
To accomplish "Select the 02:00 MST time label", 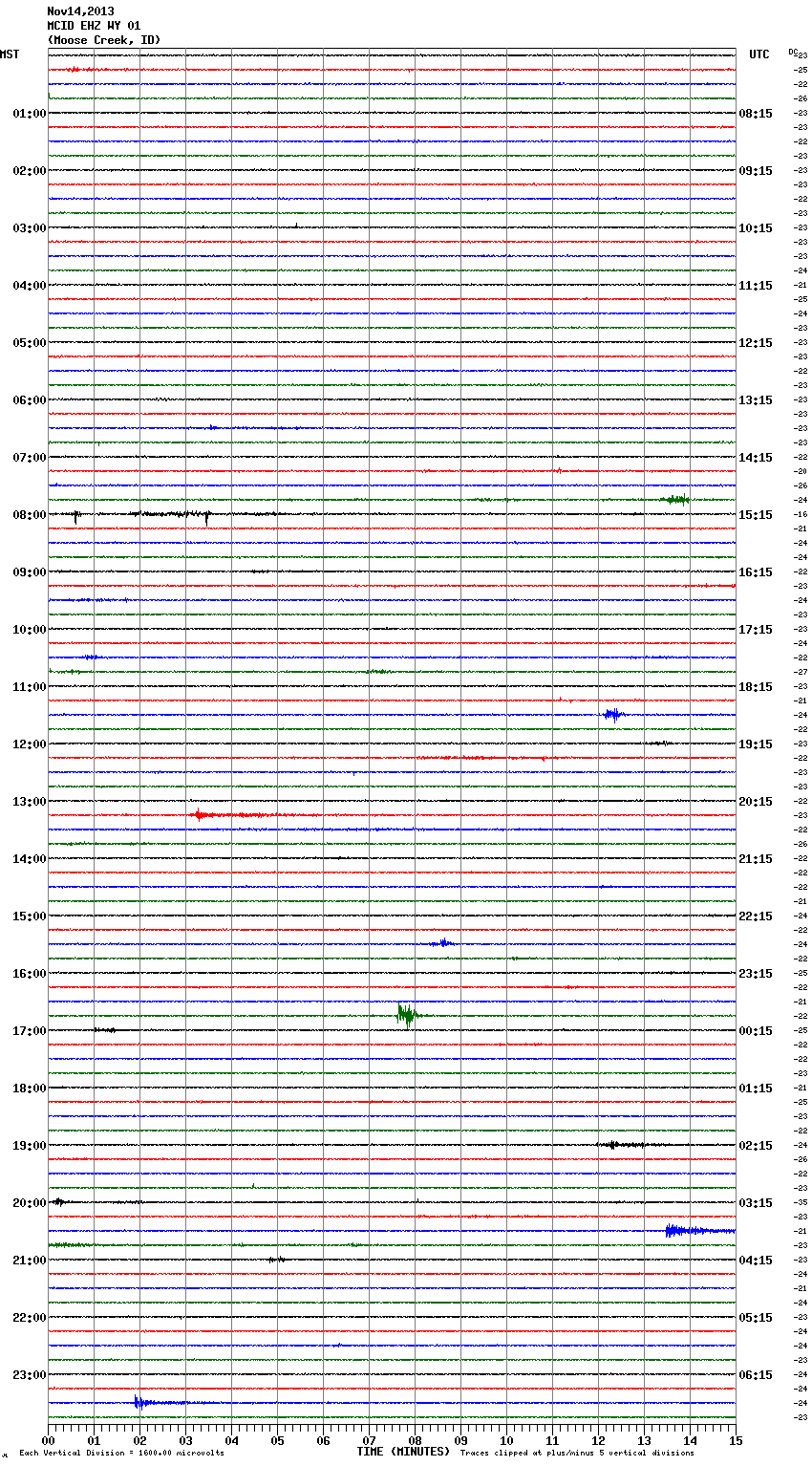I will (x=29, y=171).
